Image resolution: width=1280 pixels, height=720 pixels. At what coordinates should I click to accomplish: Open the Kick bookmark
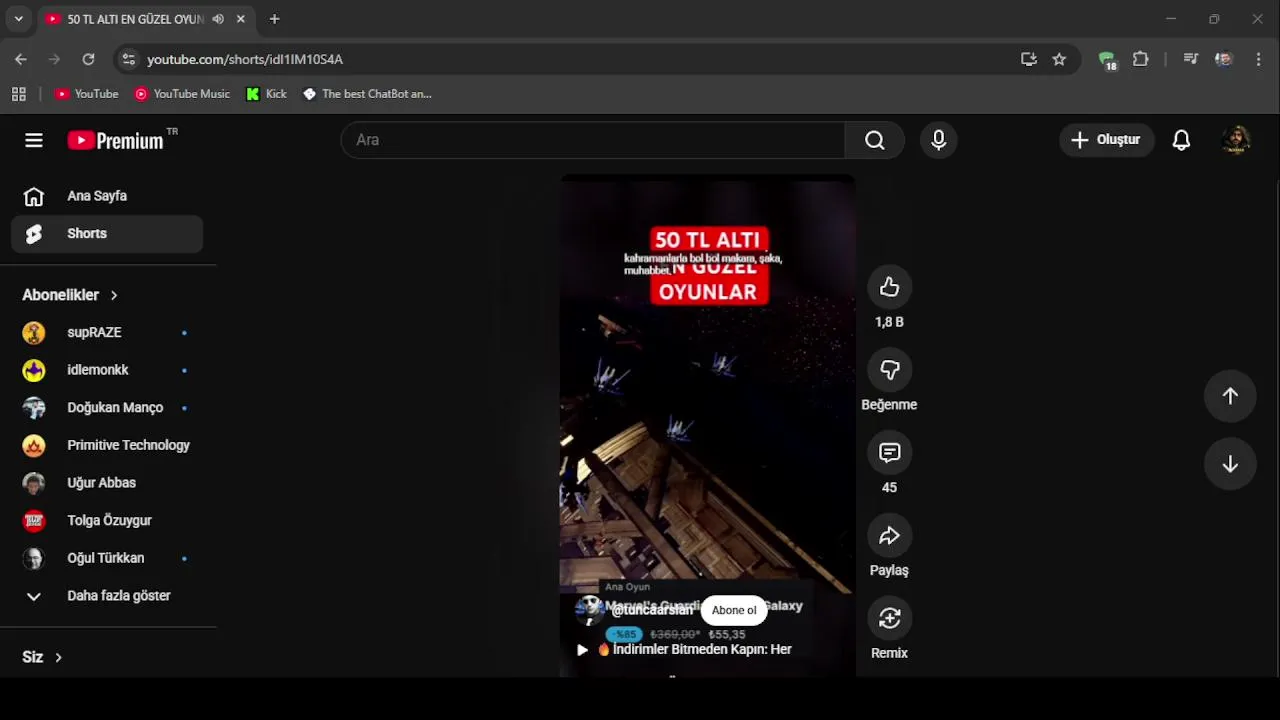coord(267,94)
